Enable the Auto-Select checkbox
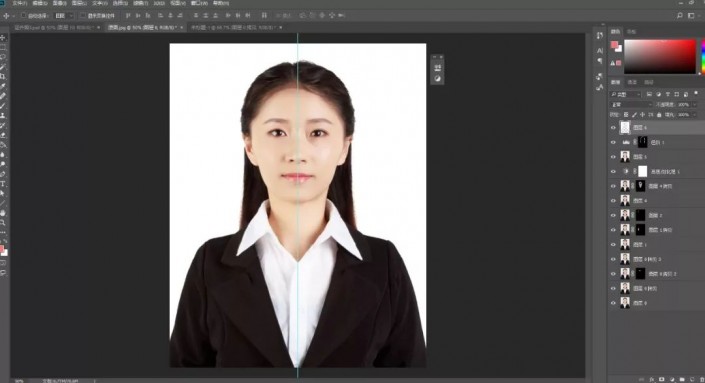The height and width of the screenshot is (383, 705). coord(24,15)
